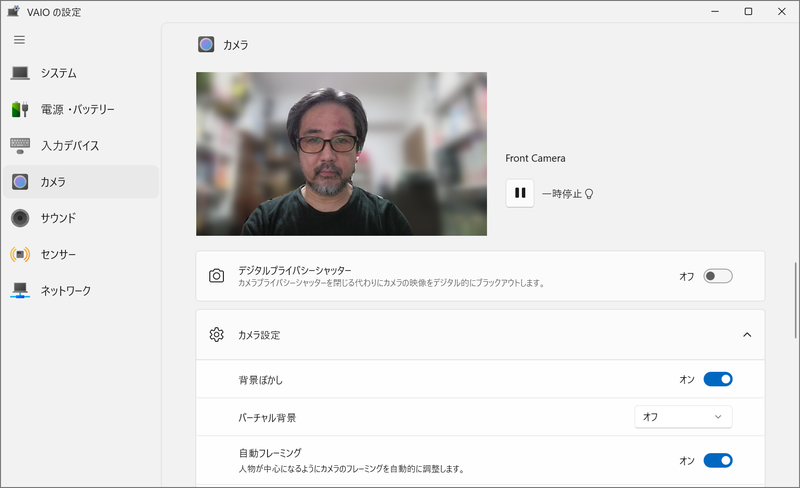The width and height of the screenshot is (800, 488).
Task: Click the デジタルプライバシーシャッター camera icon
Action: 216,276
